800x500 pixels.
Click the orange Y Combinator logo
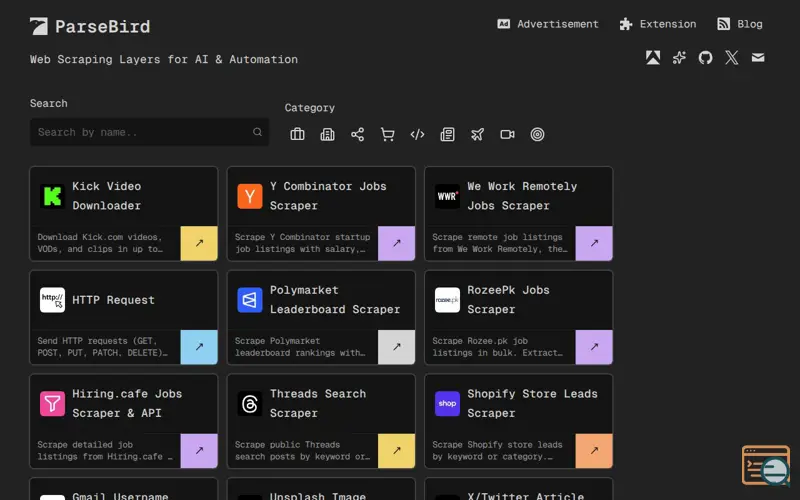(250, 196)
